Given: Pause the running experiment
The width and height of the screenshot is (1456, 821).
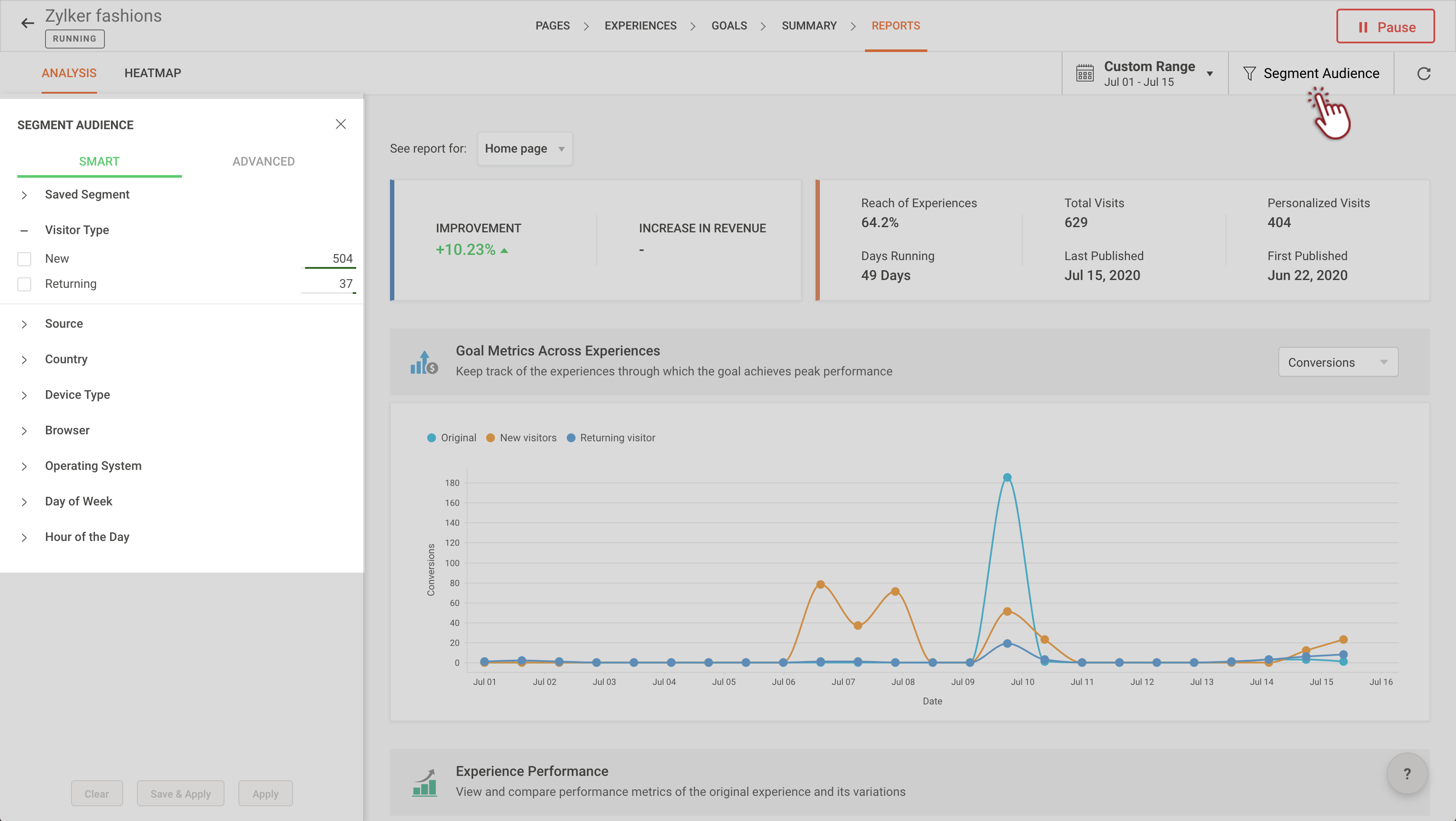Looking at the screenshot, I should pos(1385,26).
